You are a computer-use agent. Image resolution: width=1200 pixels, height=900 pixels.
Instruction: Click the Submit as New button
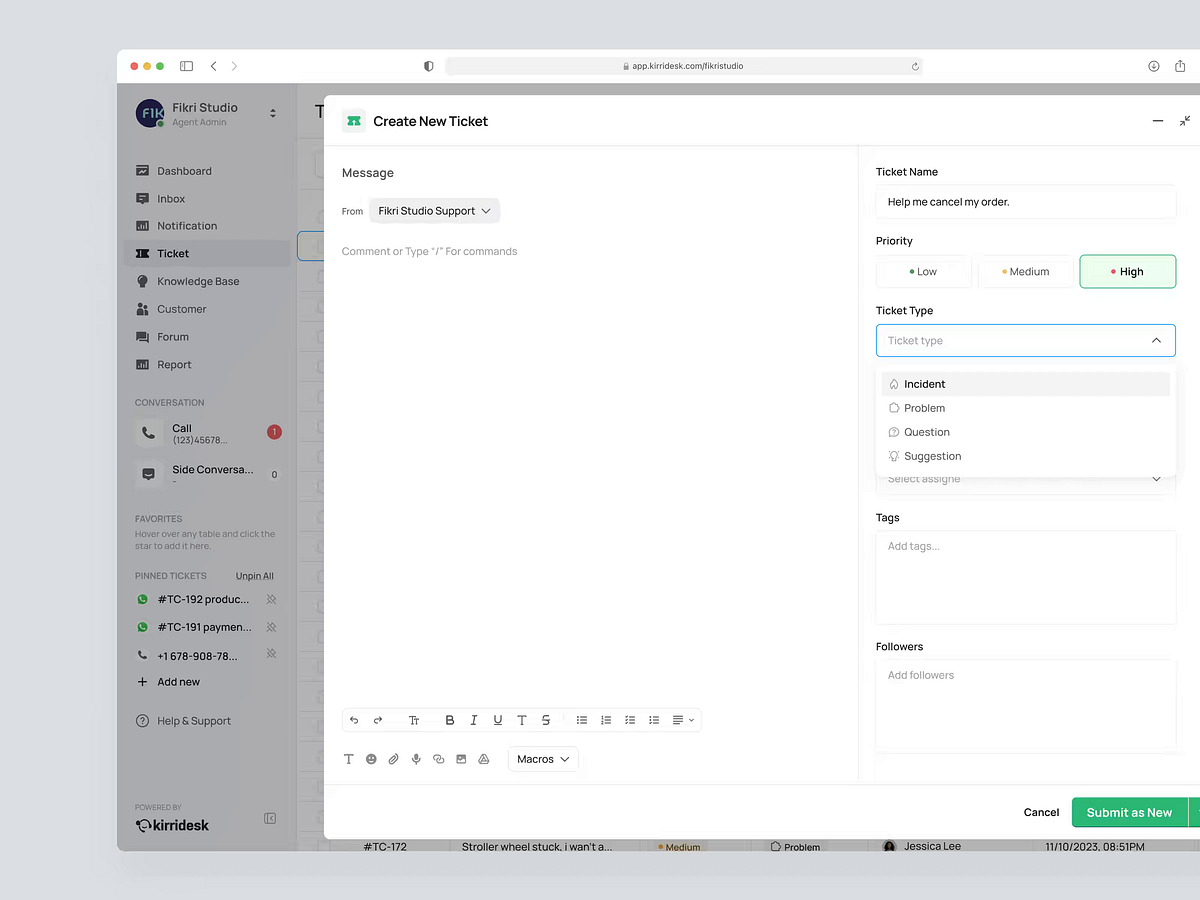pos(1128,812)
